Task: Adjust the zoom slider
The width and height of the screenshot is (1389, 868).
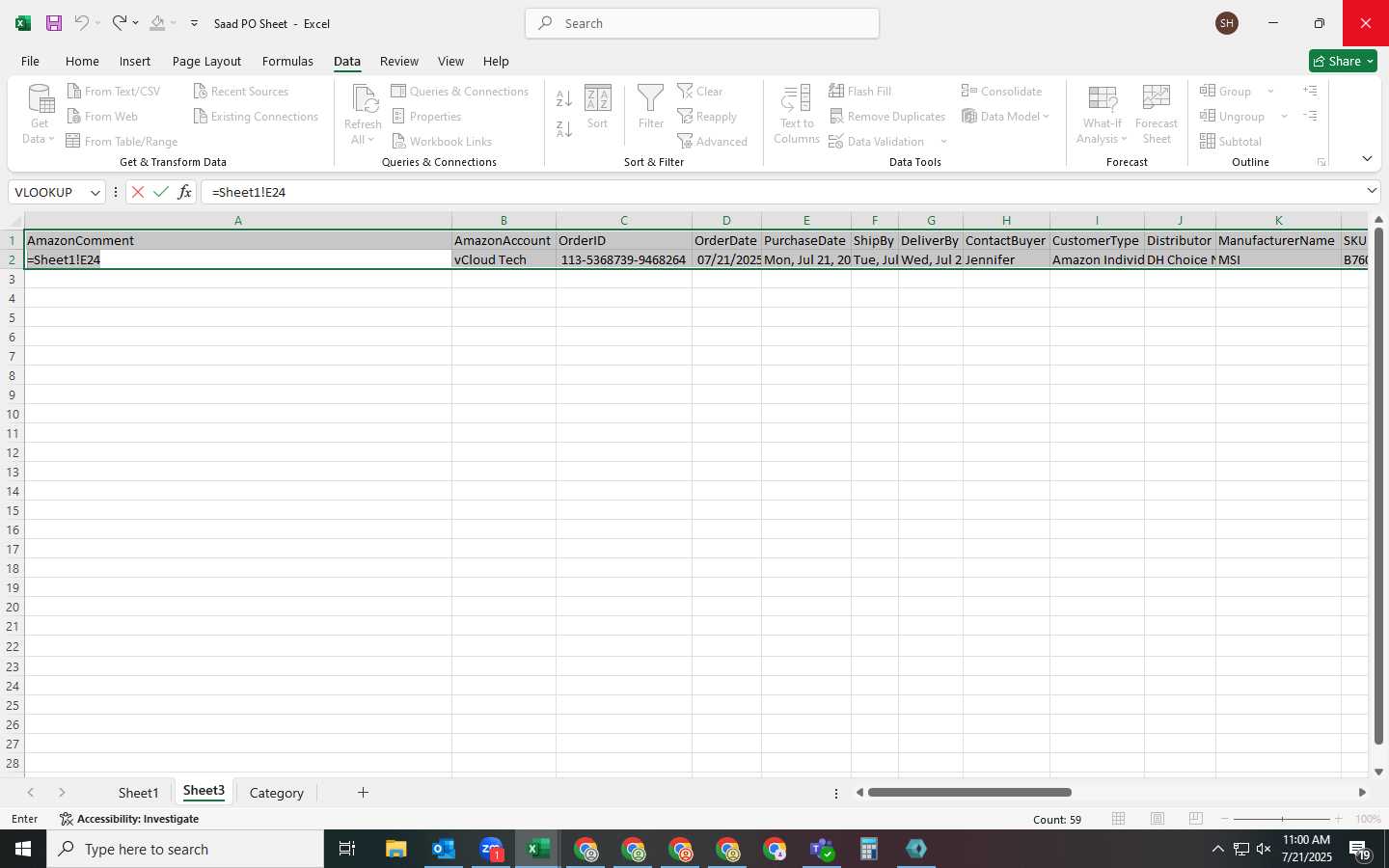Action: [x=1282, y=819]
